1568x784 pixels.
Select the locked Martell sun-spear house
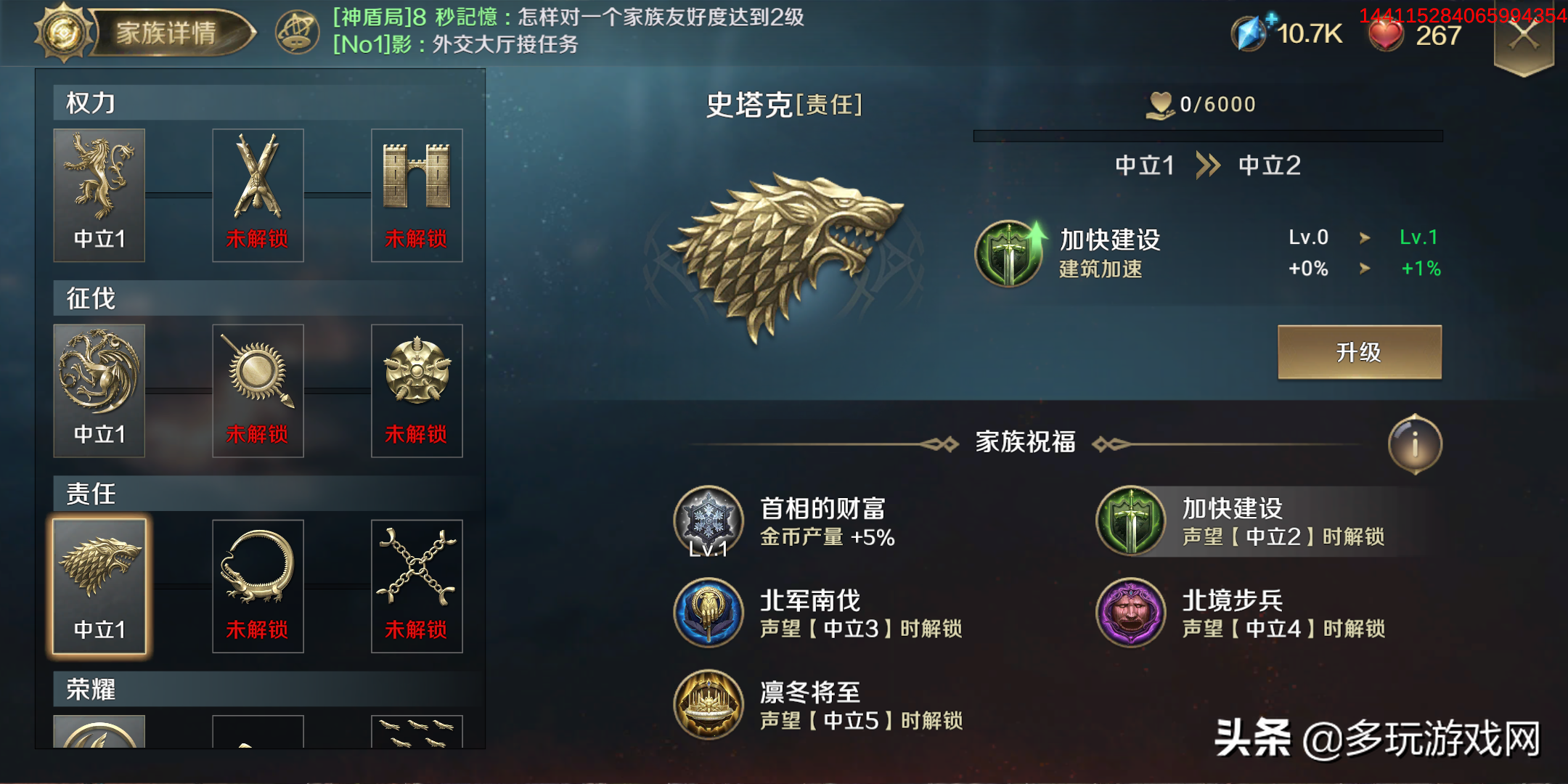pyautogui.click(x=258, y=391)
